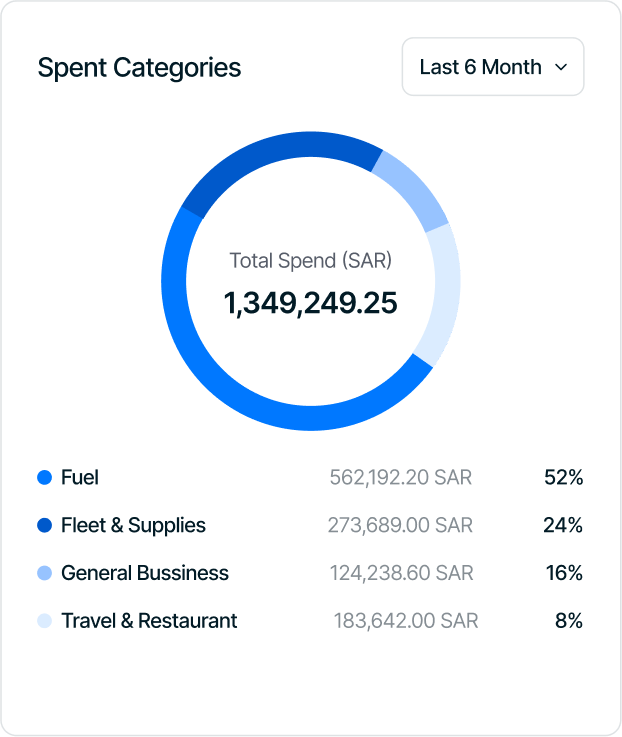Image resolution: width=622 pixels, height=737 pixels.
Task: Click the Fuel legend color dot
Action: pos(44,478)
